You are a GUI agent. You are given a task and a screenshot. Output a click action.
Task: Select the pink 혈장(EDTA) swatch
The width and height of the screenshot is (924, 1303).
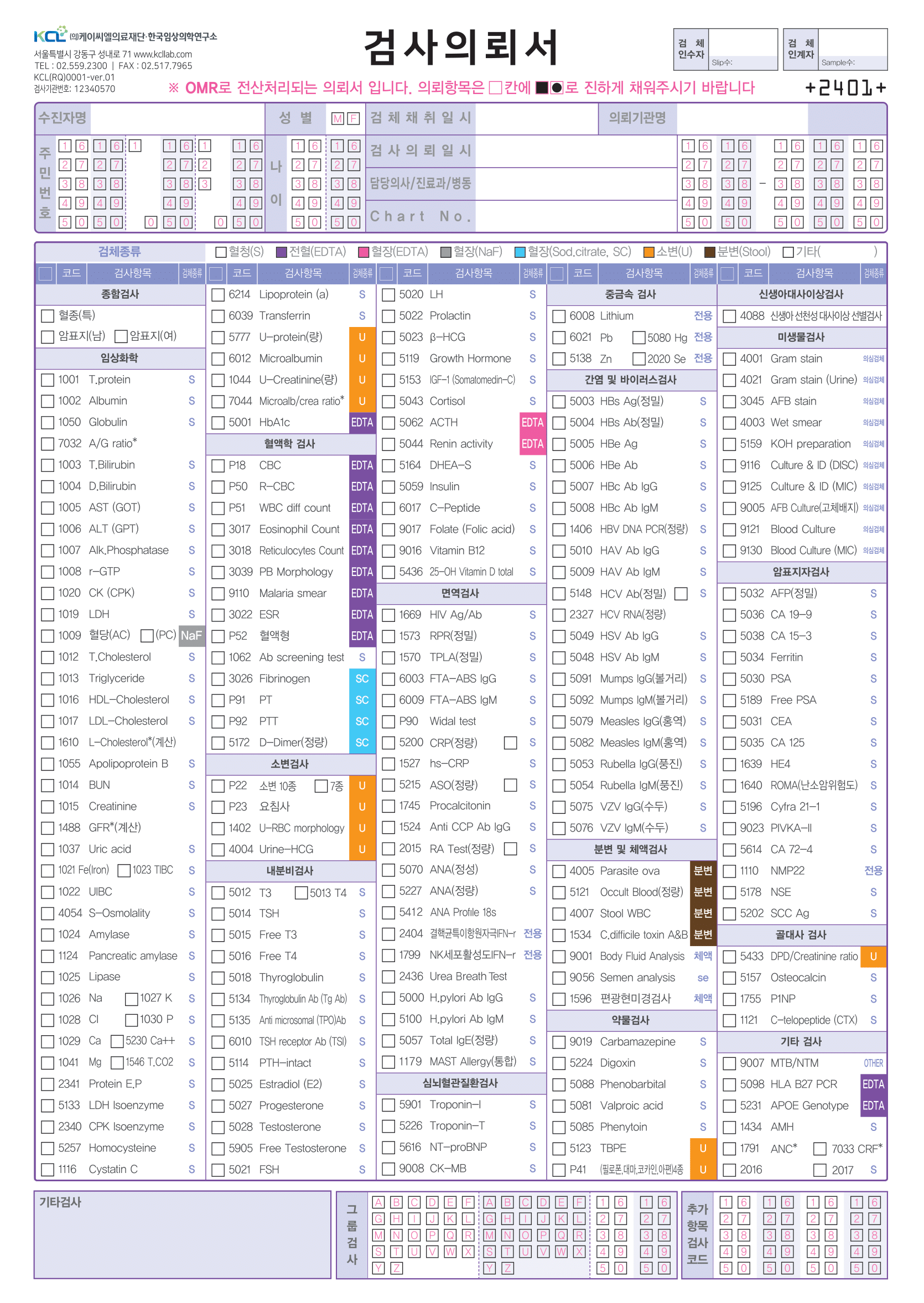click(364, 252)
